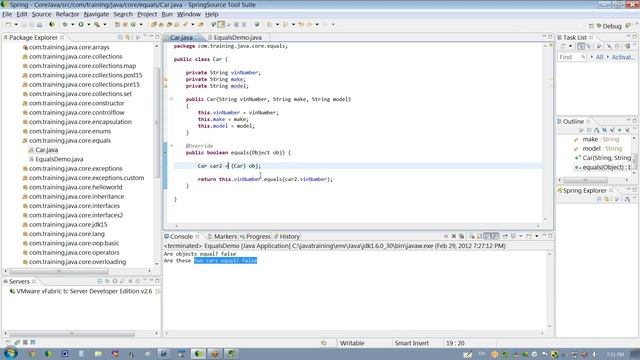Launch Debug from the main toolbar

pyautogui.click(x=64, y=25)
